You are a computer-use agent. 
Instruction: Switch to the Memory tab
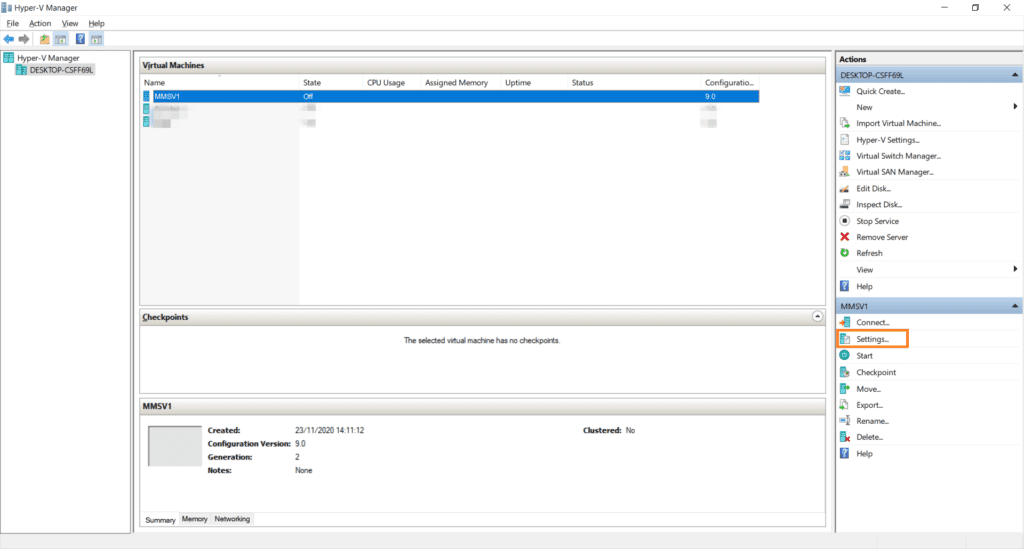194,519
